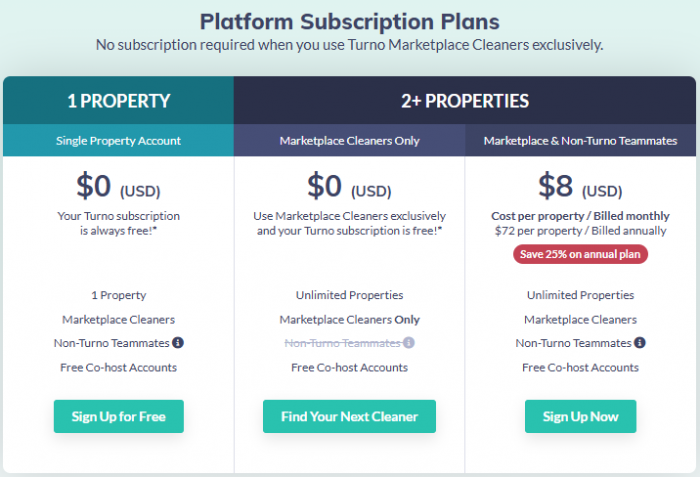700x477 pixels.
Task: Click Your Turno subscription is always free text
Action: point(118,223)
